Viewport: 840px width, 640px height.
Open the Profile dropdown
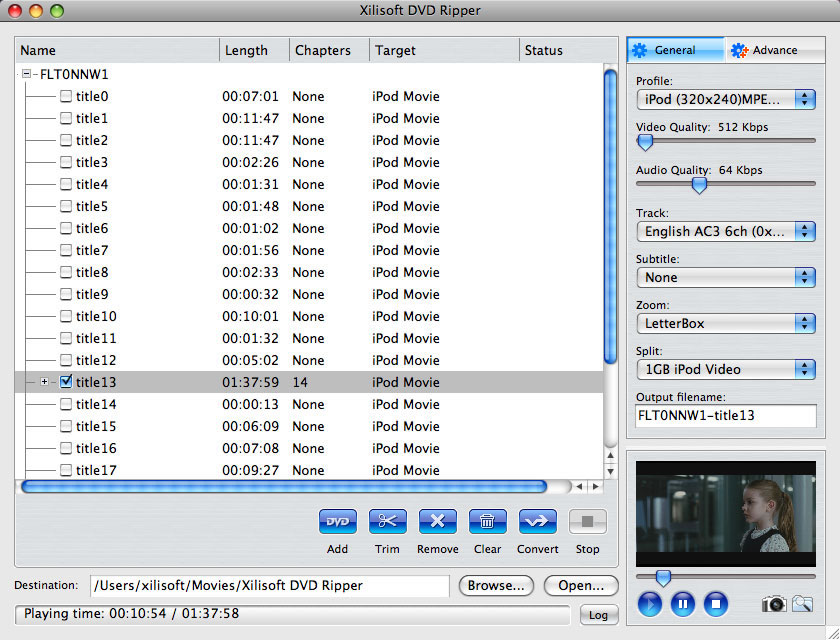[x=726, y=99]
